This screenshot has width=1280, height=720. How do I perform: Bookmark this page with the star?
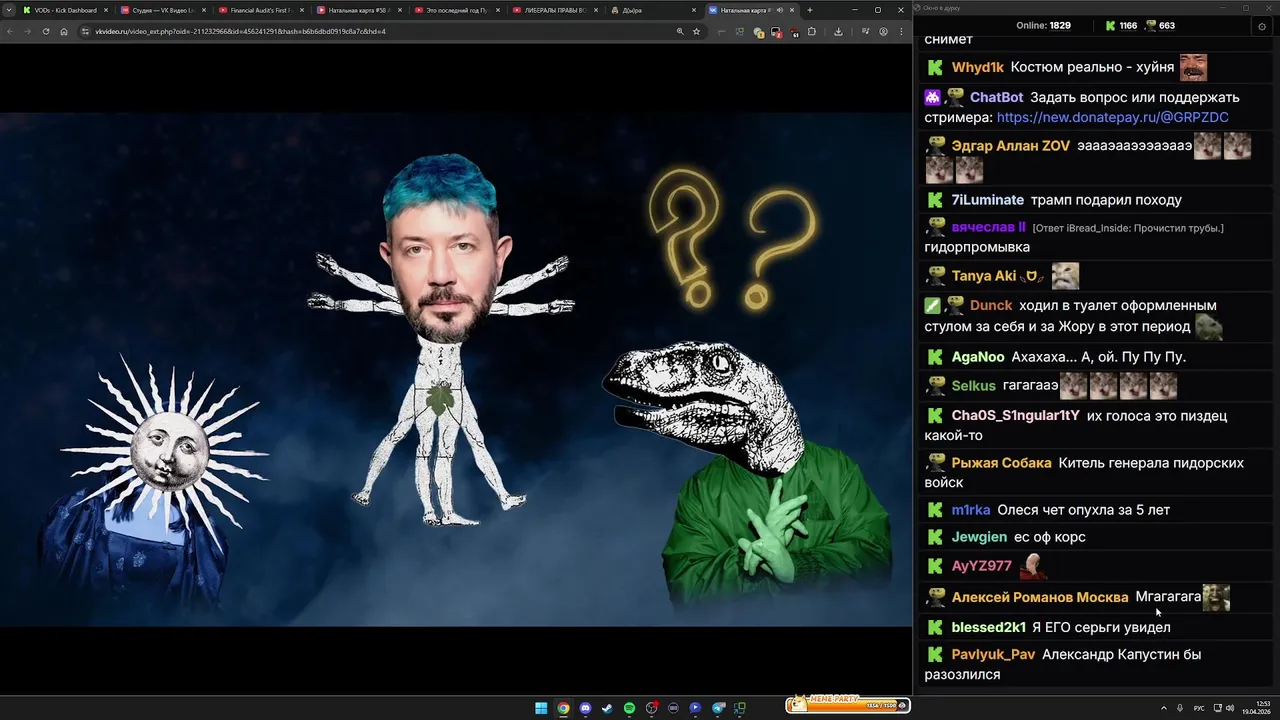696,31
